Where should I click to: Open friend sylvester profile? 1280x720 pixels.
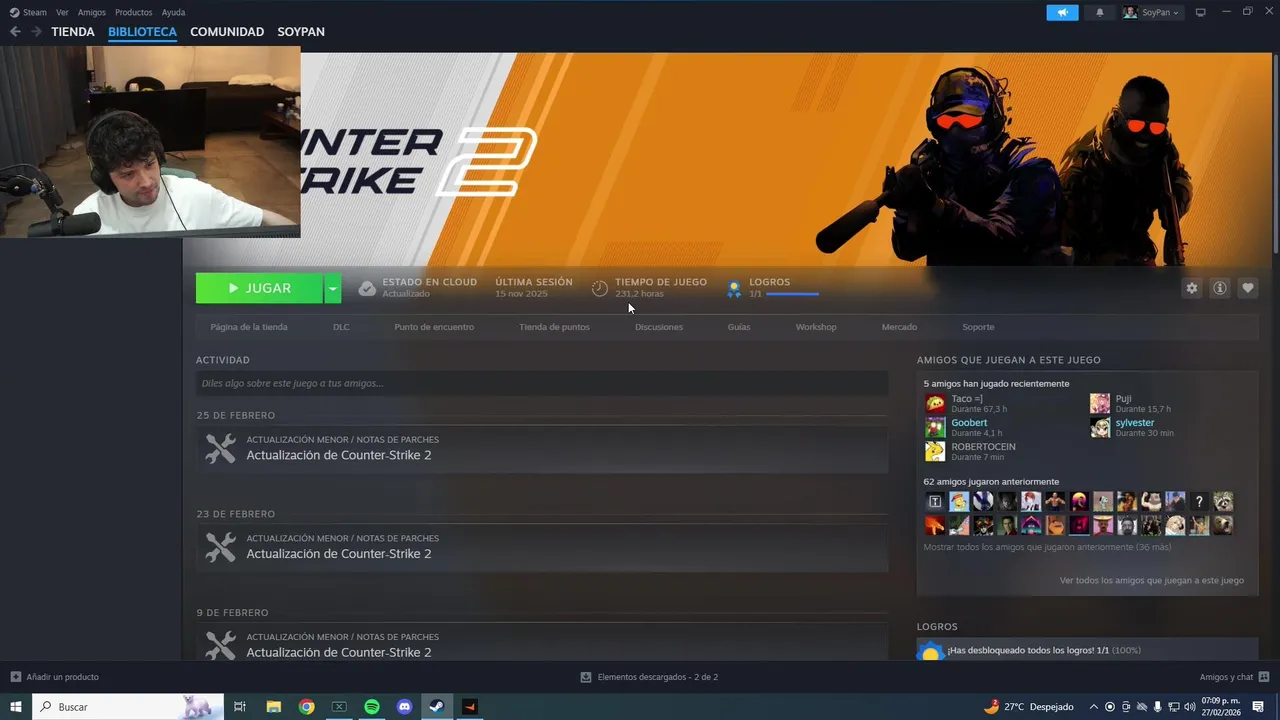[1135, 423]
